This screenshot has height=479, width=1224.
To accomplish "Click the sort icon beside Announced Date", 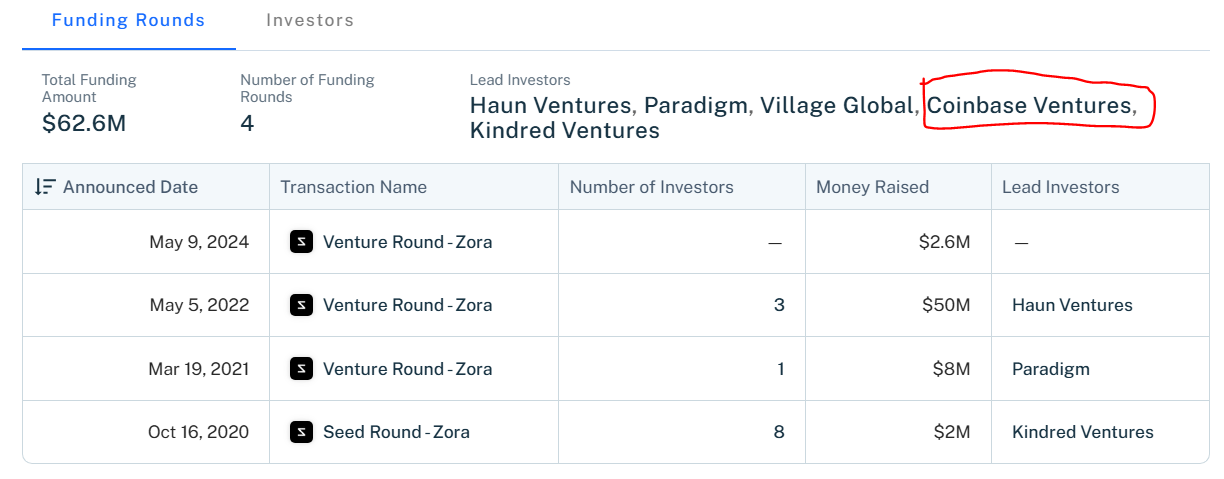I will pyautogui.click(x=44, y=187).
